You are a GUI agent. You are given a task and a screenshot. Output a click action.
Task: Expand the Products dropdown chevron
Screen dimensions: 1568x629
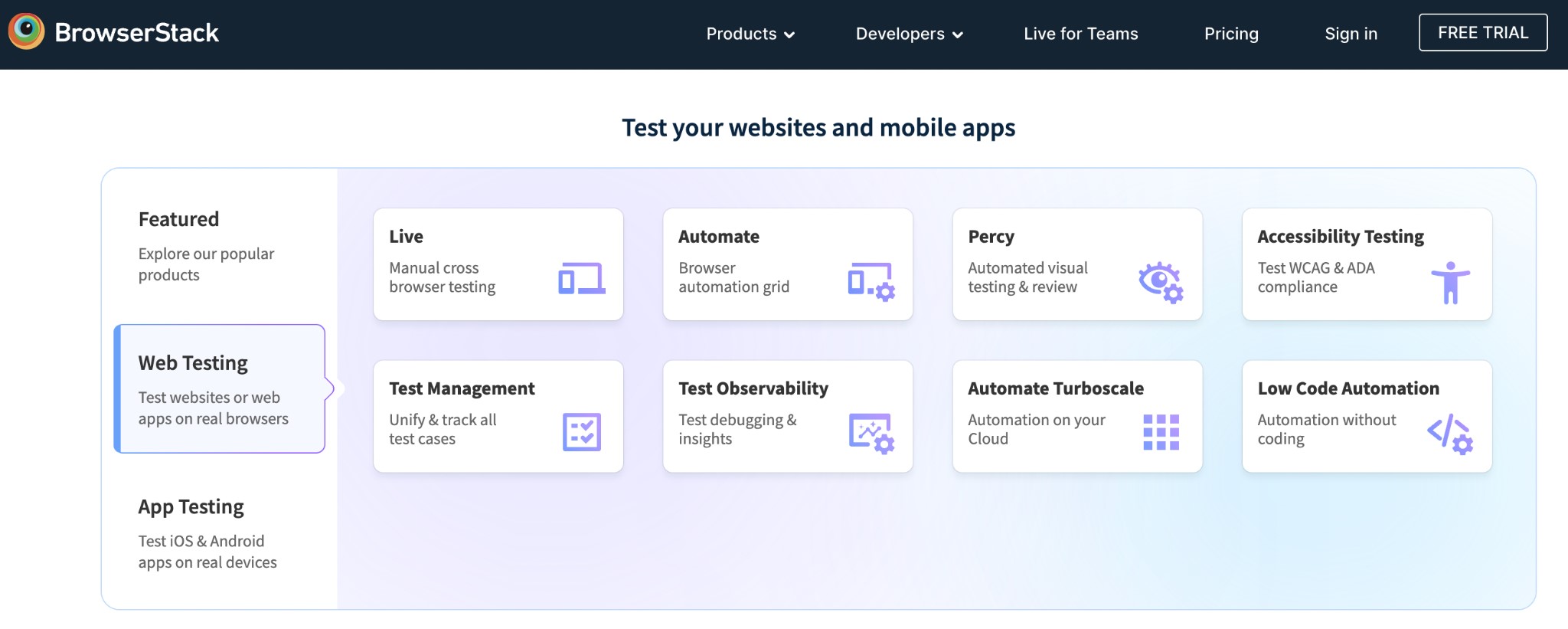click(x=789, y=34)
